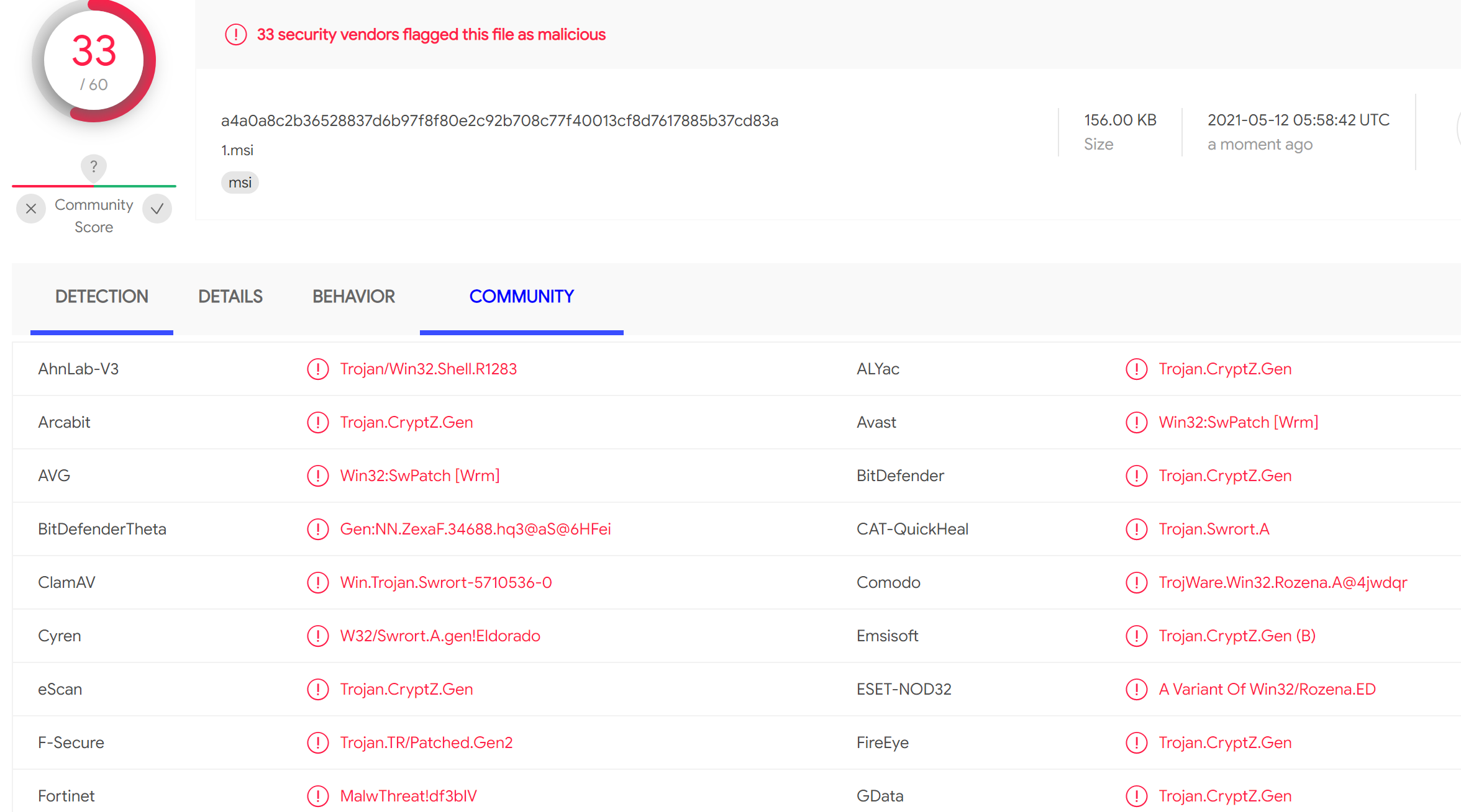
Task: Click the Win32:SwPatch [Wrm] result for Avast
Action: coord(1239,422)
